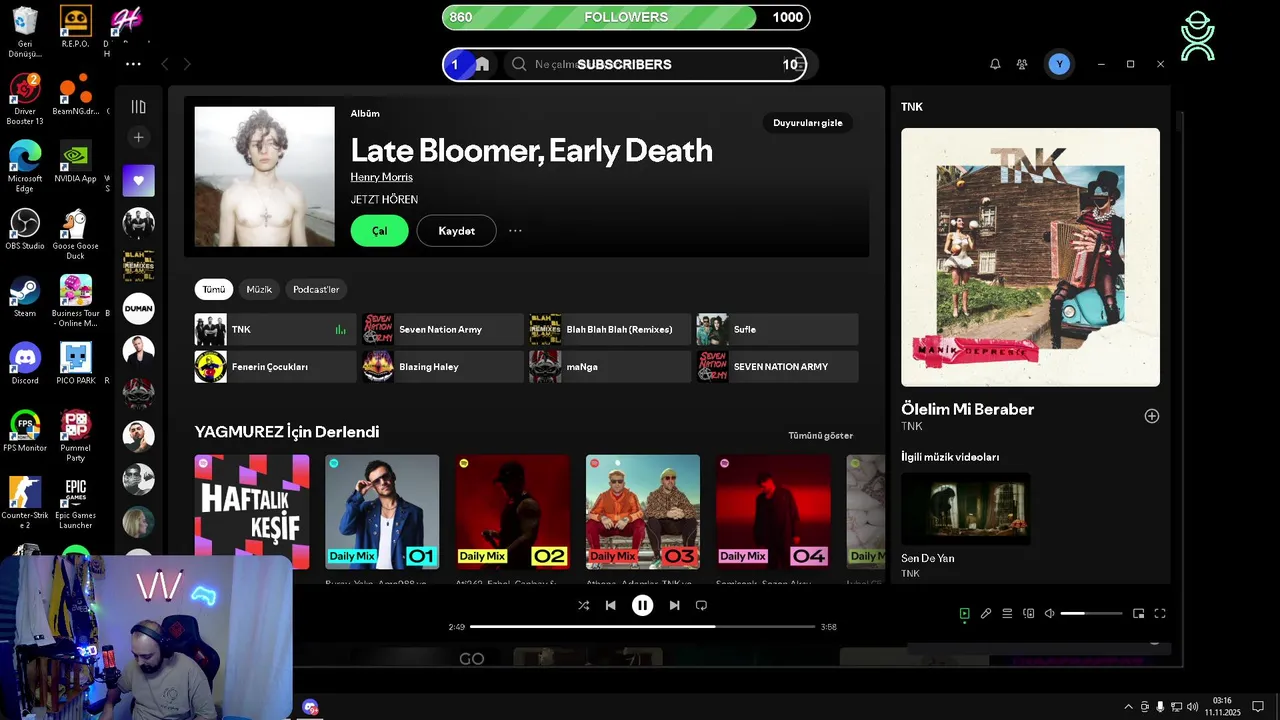
Task: Click the Manik Depresif album cover
Action: coord(1030,257)
